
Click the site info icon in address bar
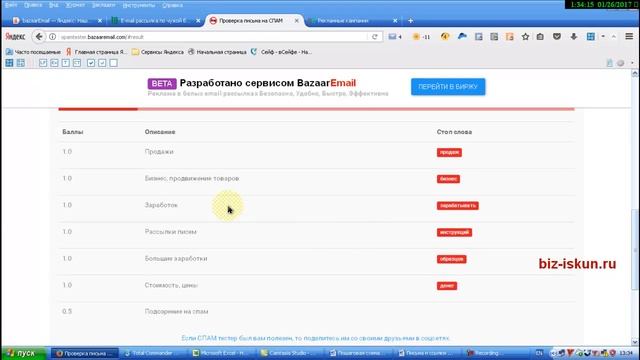pyautogui.click(x=53, y=37)
